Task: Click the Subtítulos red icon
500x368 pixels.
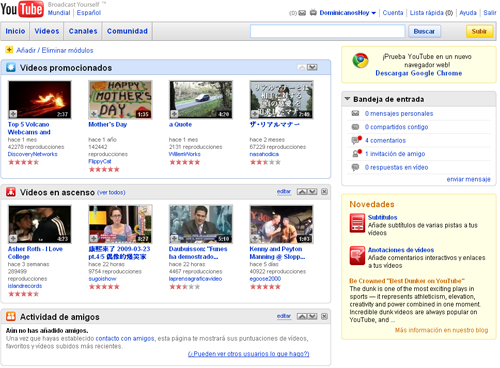Action: pos(357,223)
